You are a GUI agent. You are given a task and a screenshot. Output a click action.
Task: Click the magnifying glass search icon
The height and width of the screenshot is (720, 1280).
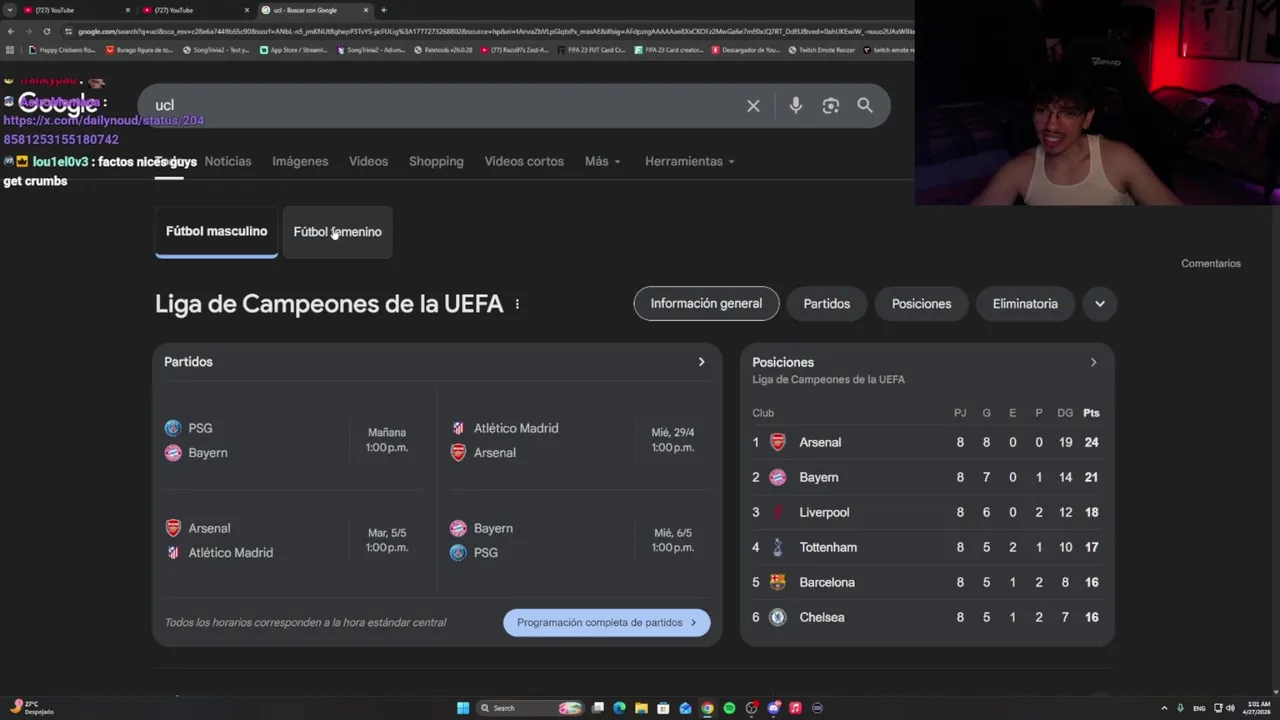[865, 105]
